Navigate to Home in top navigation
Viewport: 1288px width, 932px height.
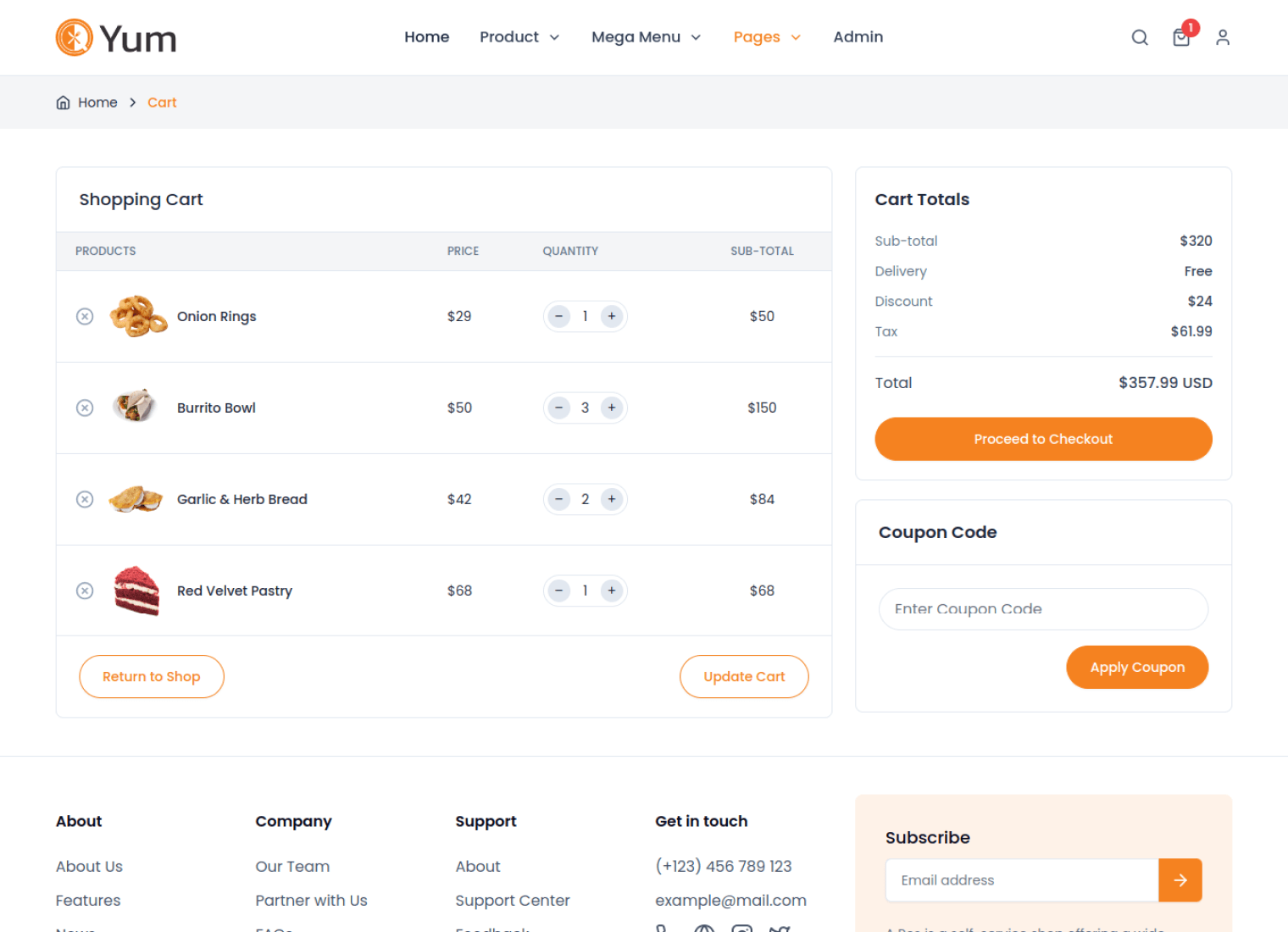[x=426, y=37]
